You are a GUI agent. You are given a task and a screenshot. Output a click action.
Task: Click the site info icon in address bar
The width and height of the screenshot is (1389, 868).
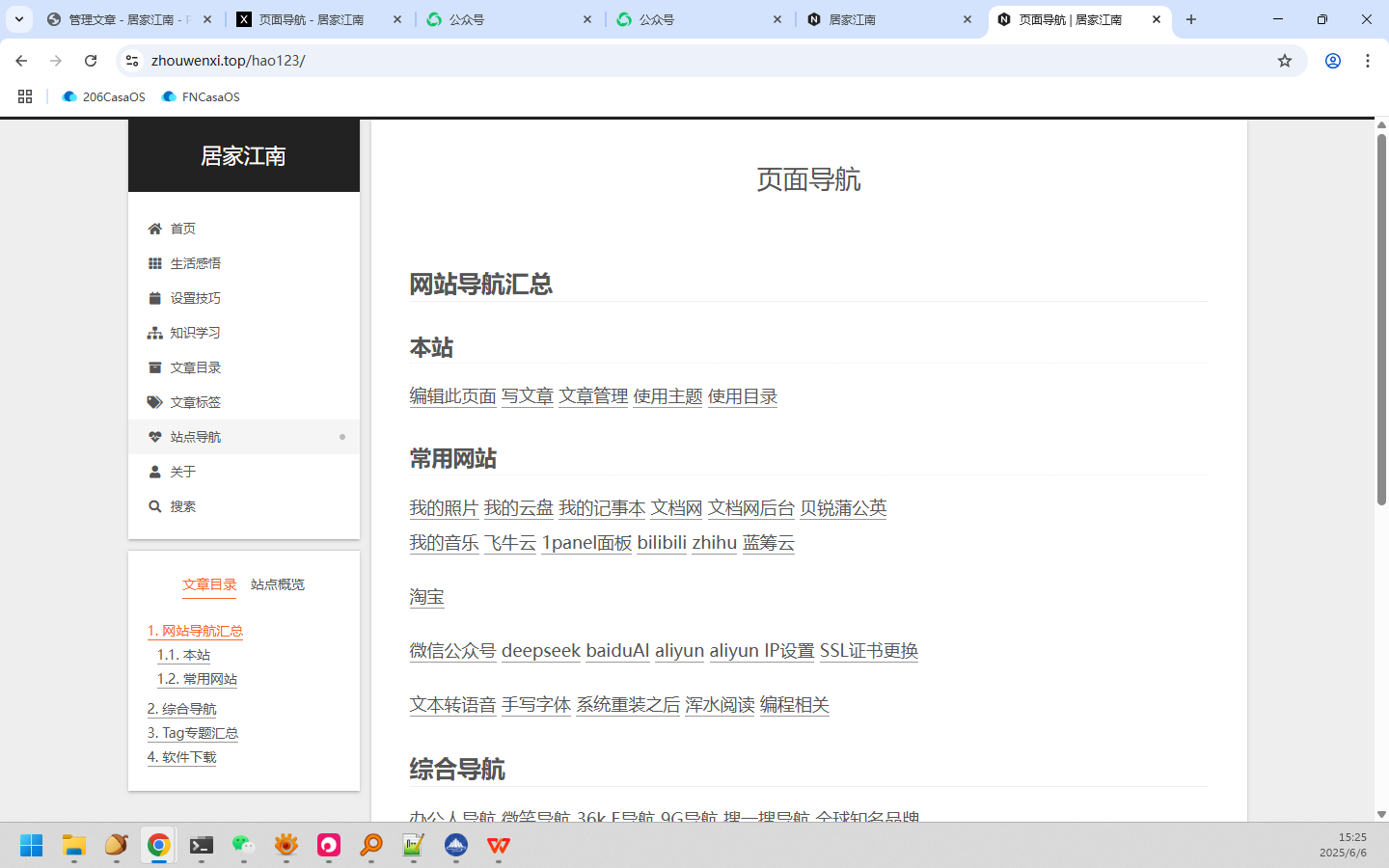[x=132, y=61]
